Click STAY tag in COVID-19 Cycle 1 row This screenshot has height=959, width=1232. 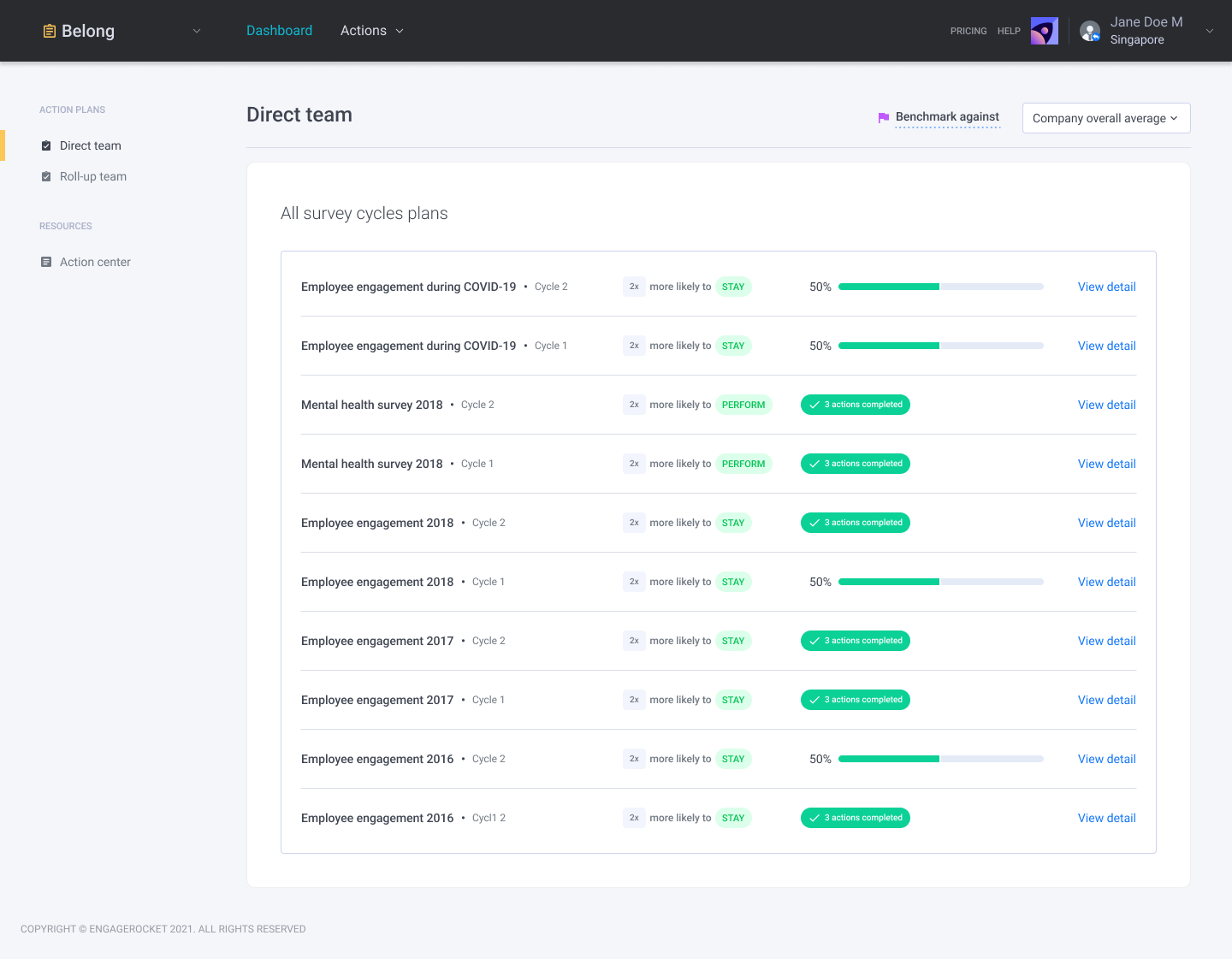[x=733, y=346]
